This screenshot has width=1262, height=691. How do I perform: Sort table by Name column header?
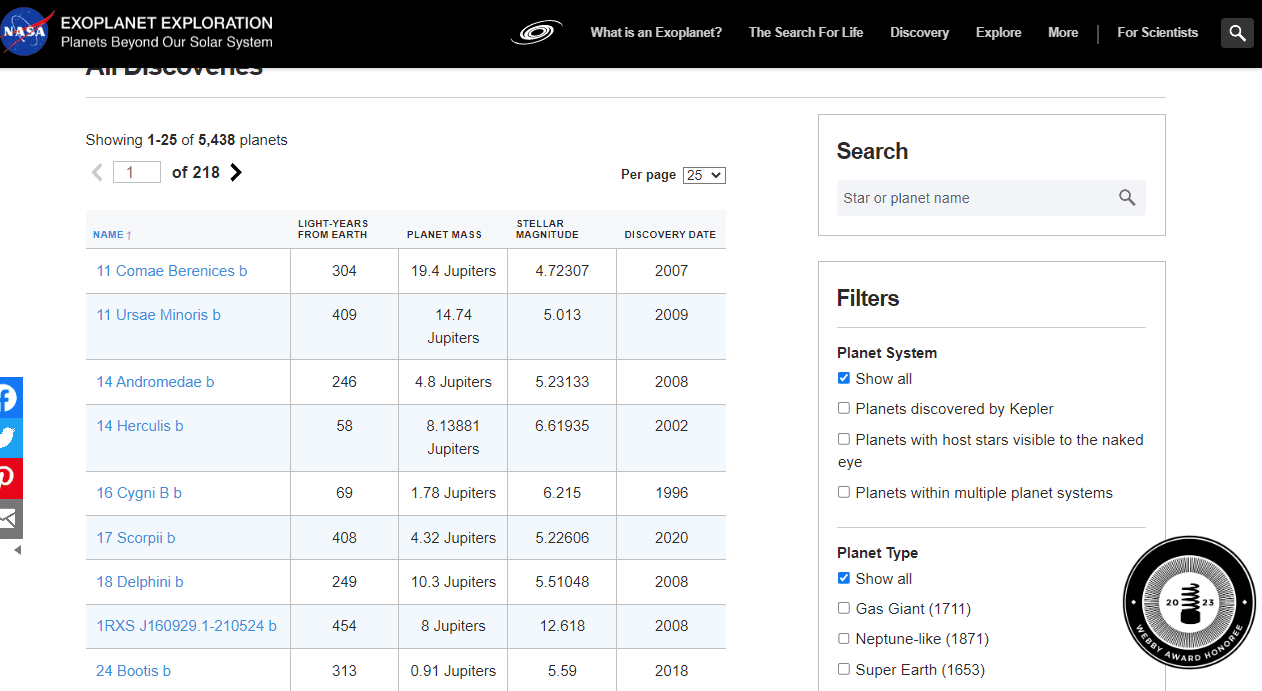(x=108, y=235)
